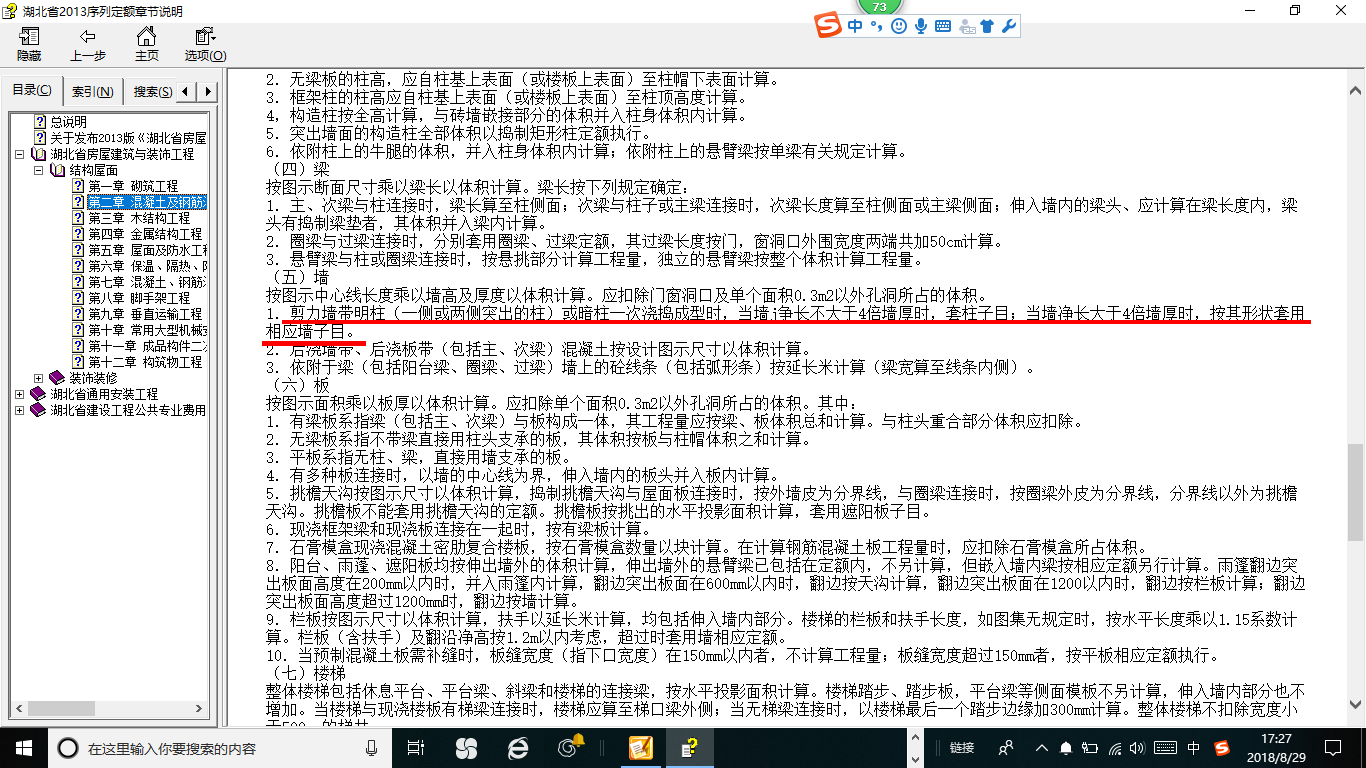Click the 链接 toolbar on the taskbar
1366x768 pixels.
(961, 748)
